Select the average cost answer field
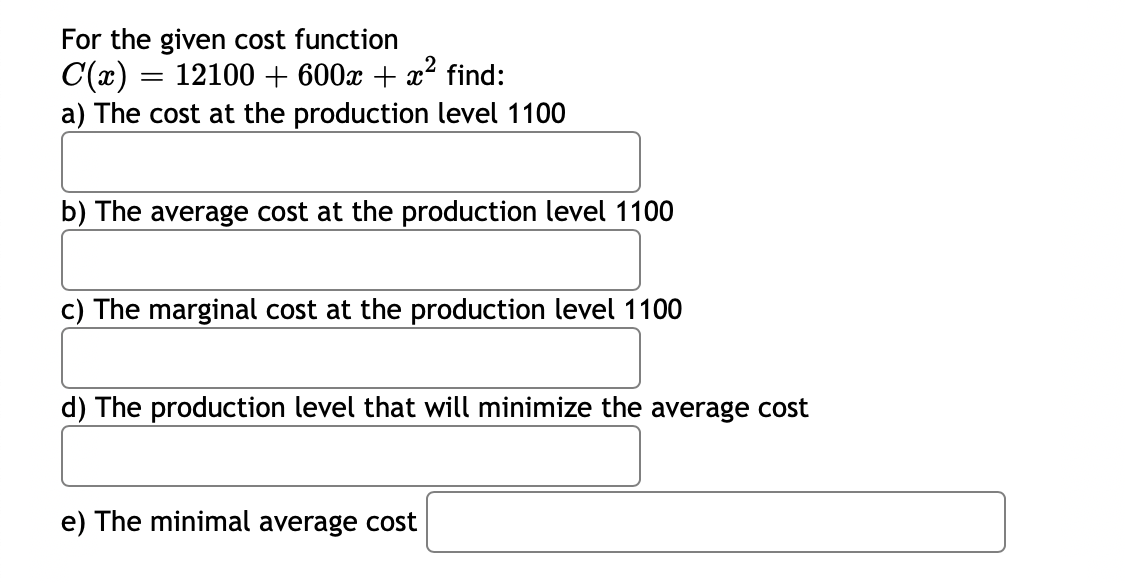 click(x=350, y=260)
